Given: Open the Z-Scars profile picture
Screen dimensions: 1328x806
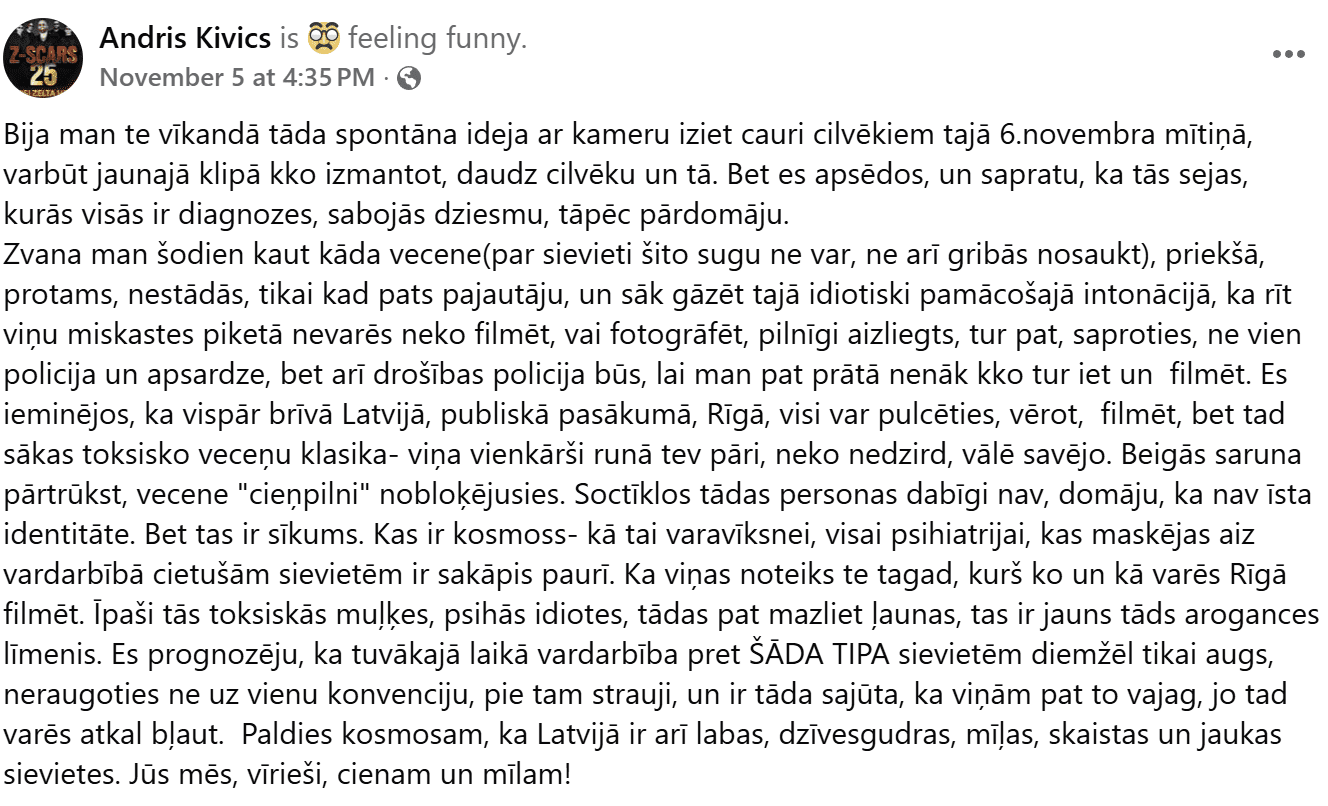Looking at the screenshot, I should (44, 56).
